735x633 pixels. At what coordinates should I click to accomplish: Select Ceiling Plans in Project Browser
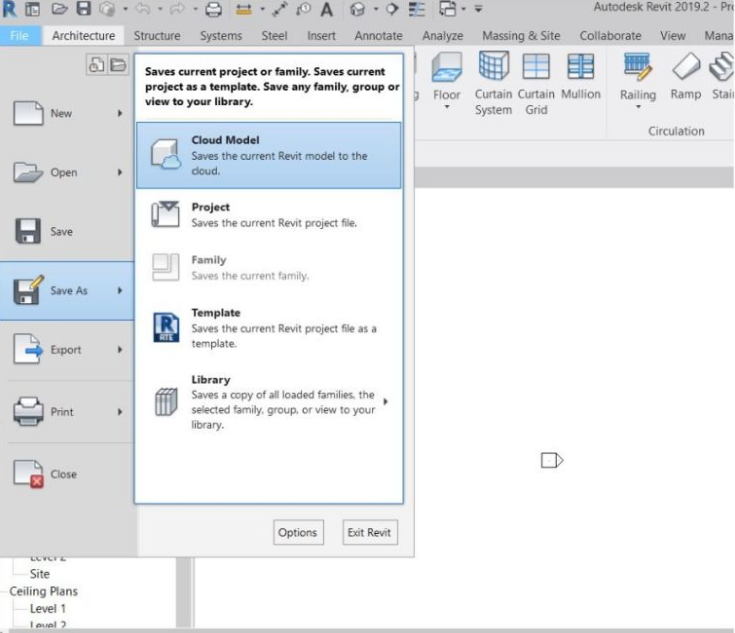(x=44, y=591)
